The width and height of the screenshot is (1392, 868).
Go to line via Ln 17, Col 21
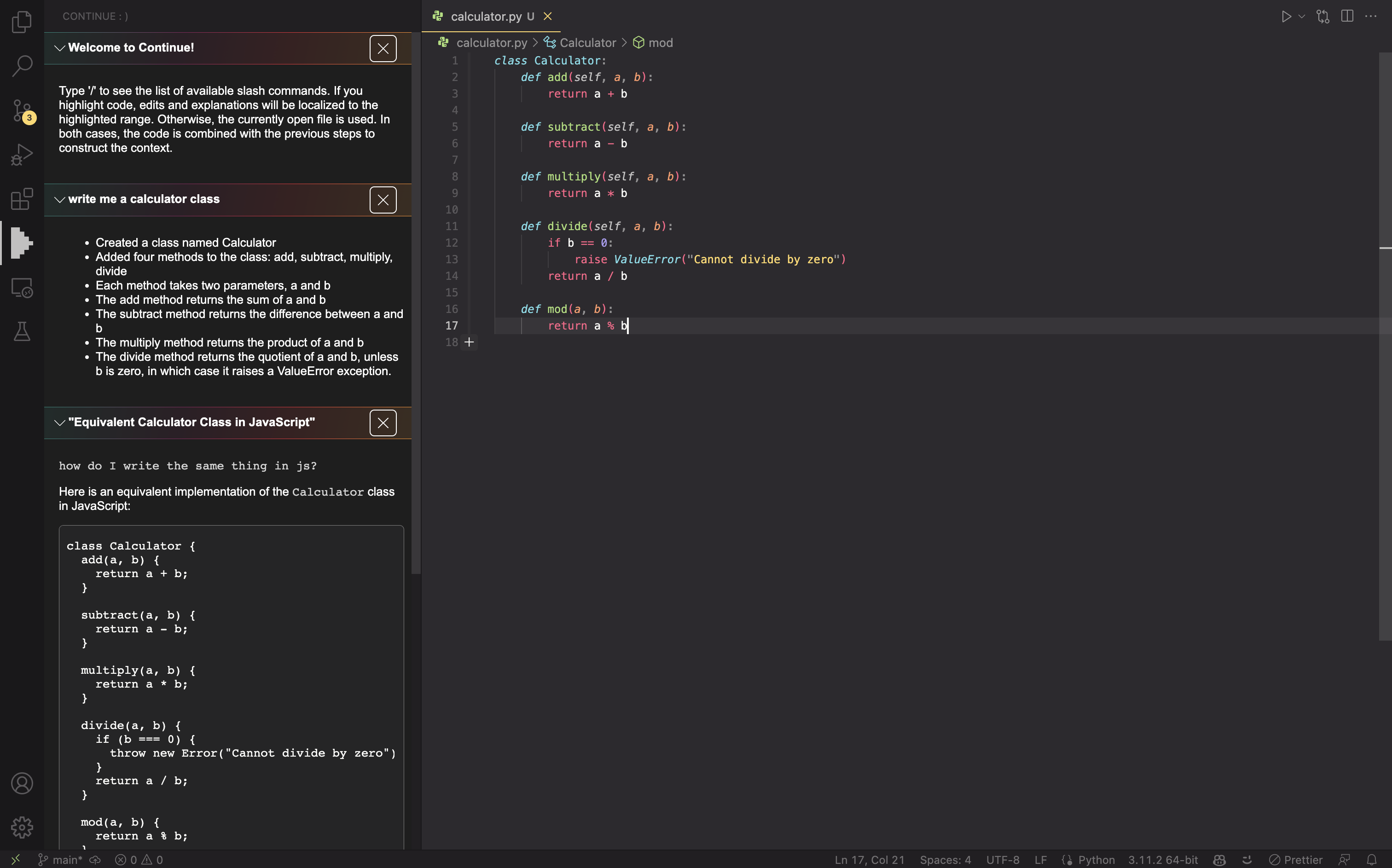[x=869, y=859]
